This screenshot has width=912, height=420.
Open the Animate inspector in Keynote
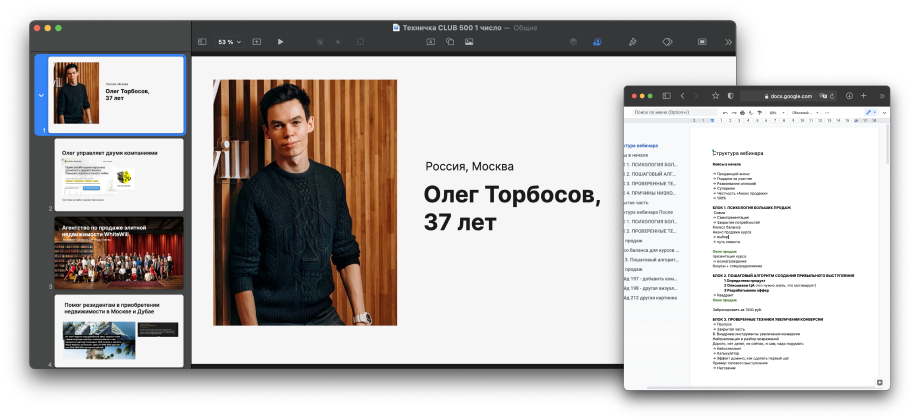click(x=668, y=42)
